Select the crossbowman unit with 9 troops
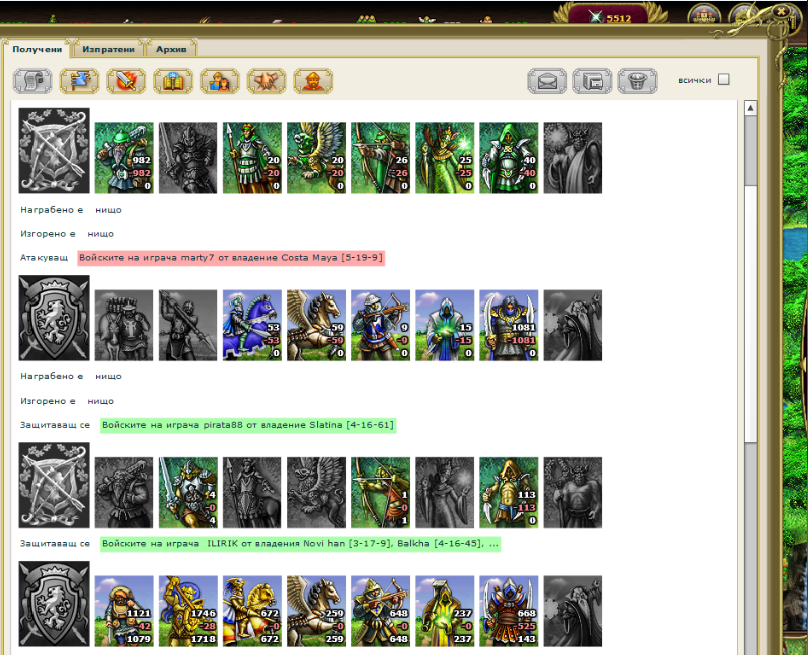Image resolution: width=808 pixels, height=655 pixels. click(380, 325)
